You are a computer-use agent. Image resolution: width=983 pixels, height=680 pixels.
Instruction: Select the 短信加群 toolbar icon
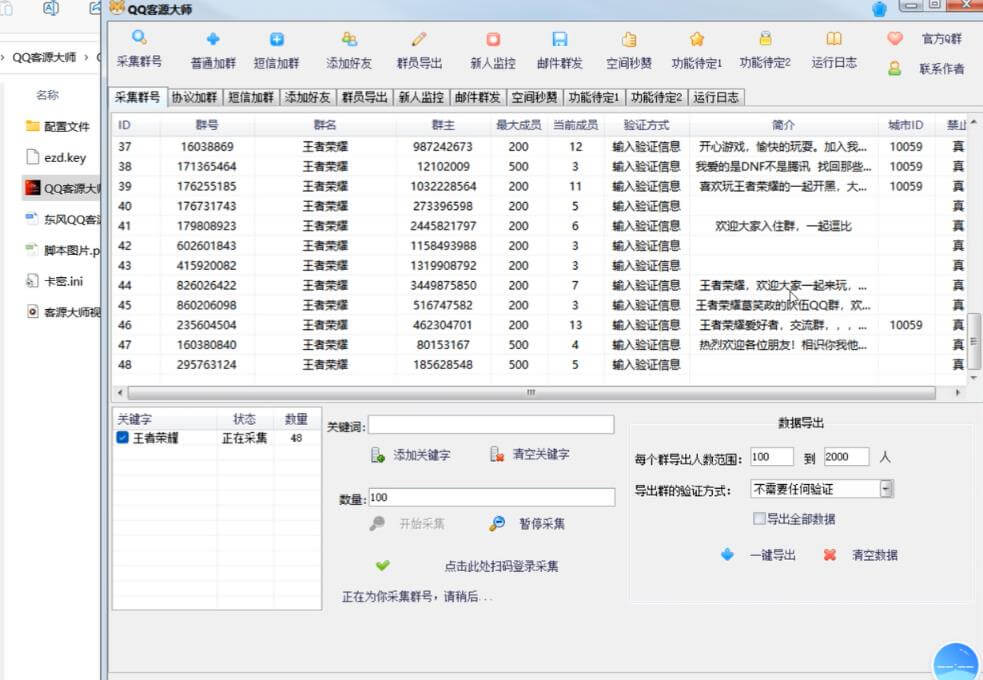click(x=276, y=39)
